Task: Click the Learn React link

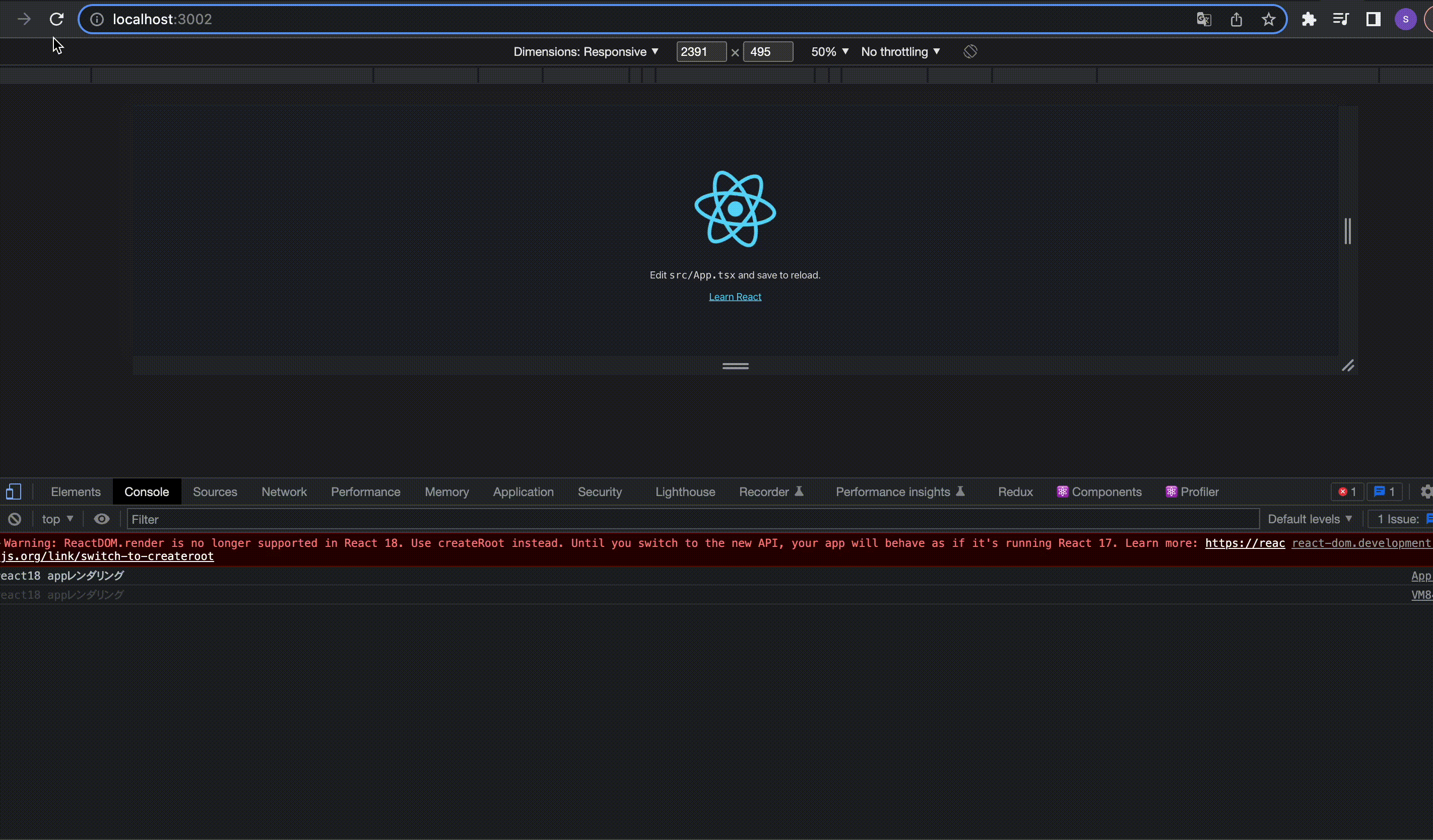Action: (x=735, y=297)
